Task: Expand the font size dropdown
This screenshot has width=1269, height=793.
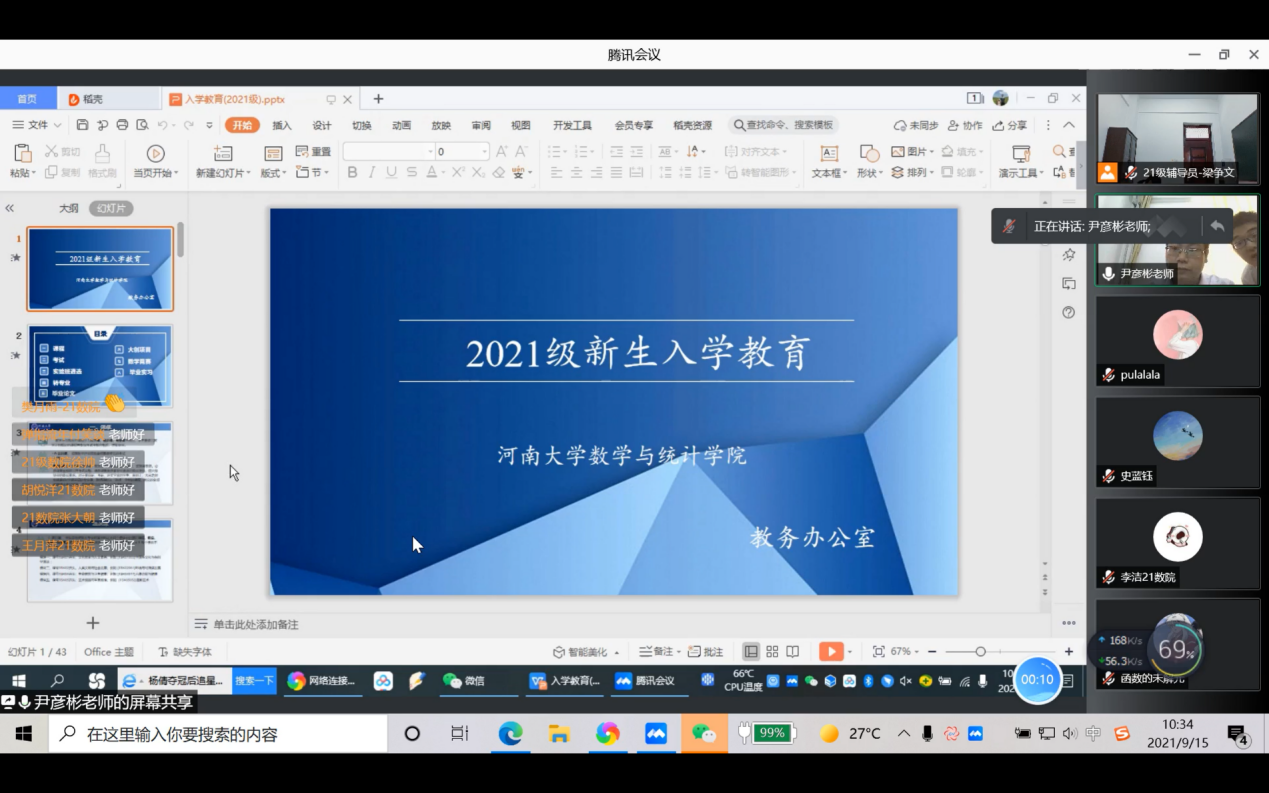Action: (x=485, y=152)
